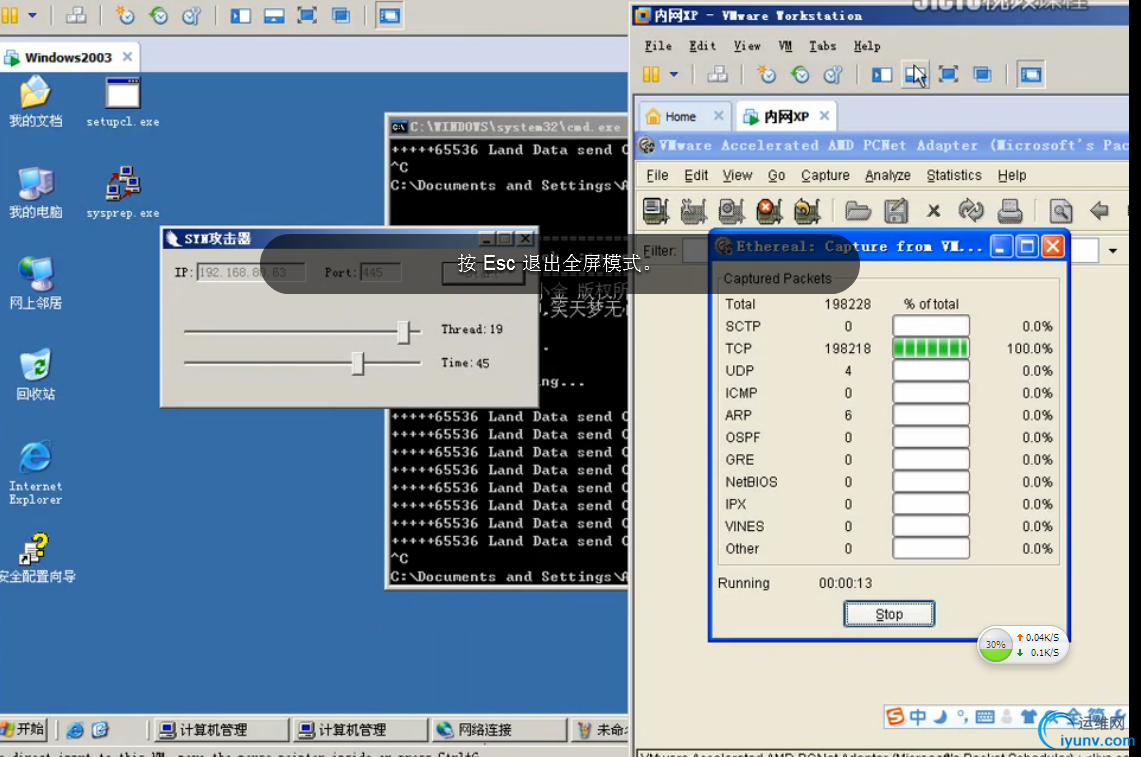
Task: Open snapshot manager in 内网XP VMware toolbar
Action: [x=833, y=74]
